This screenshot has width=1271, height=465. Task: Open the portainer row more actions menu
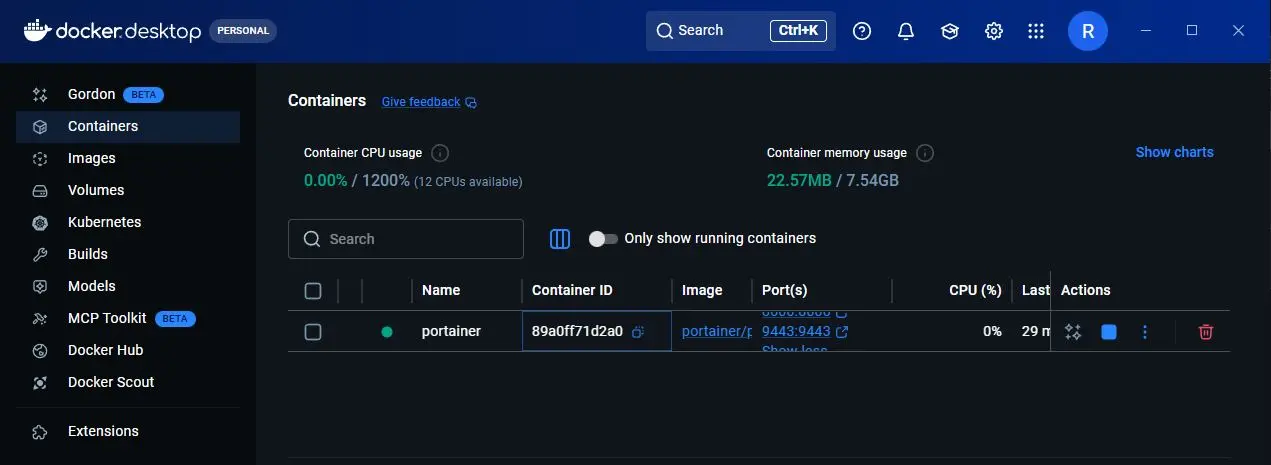[x=1145, y=332]
